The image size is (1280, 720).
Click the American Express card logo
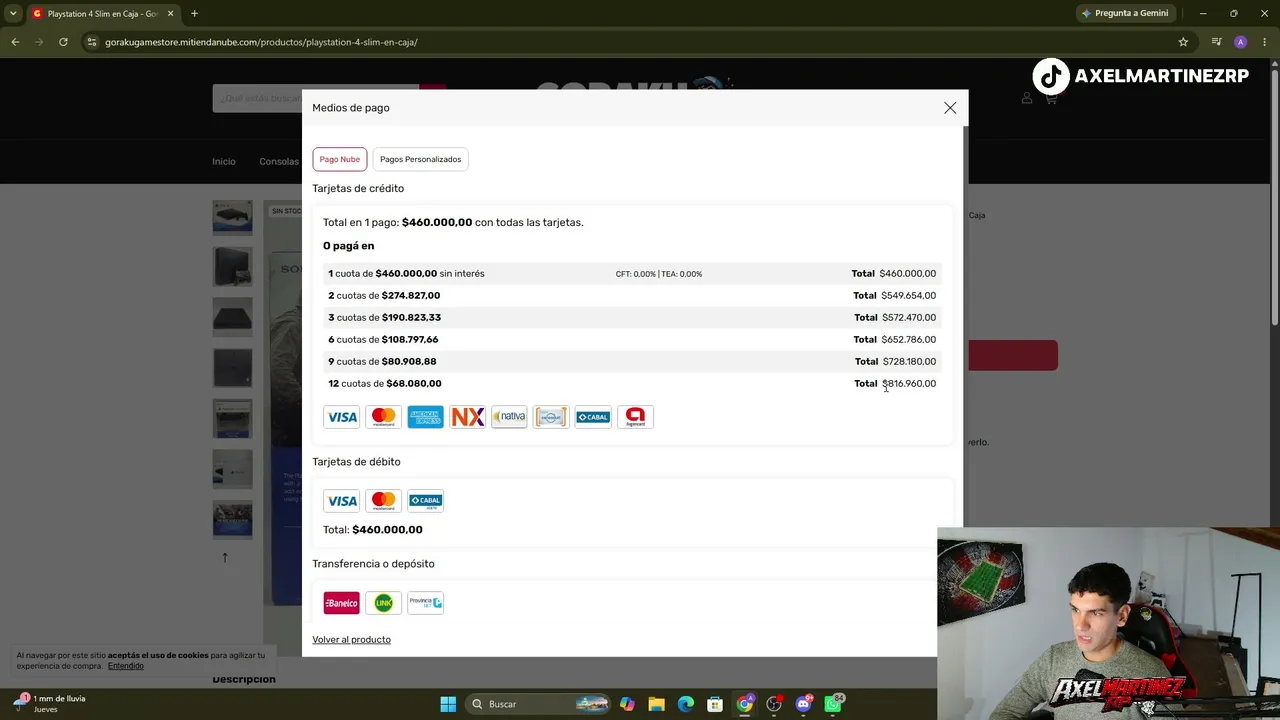(425, 417)
